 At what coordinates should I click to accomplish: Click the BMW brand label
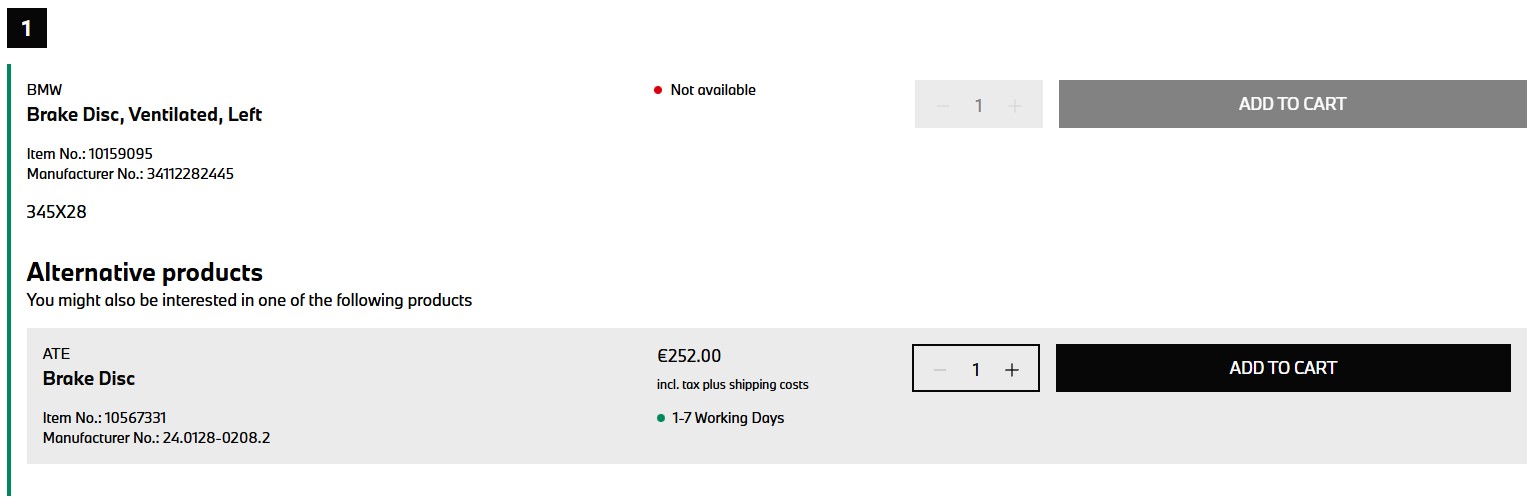click(x=44, y=90)
